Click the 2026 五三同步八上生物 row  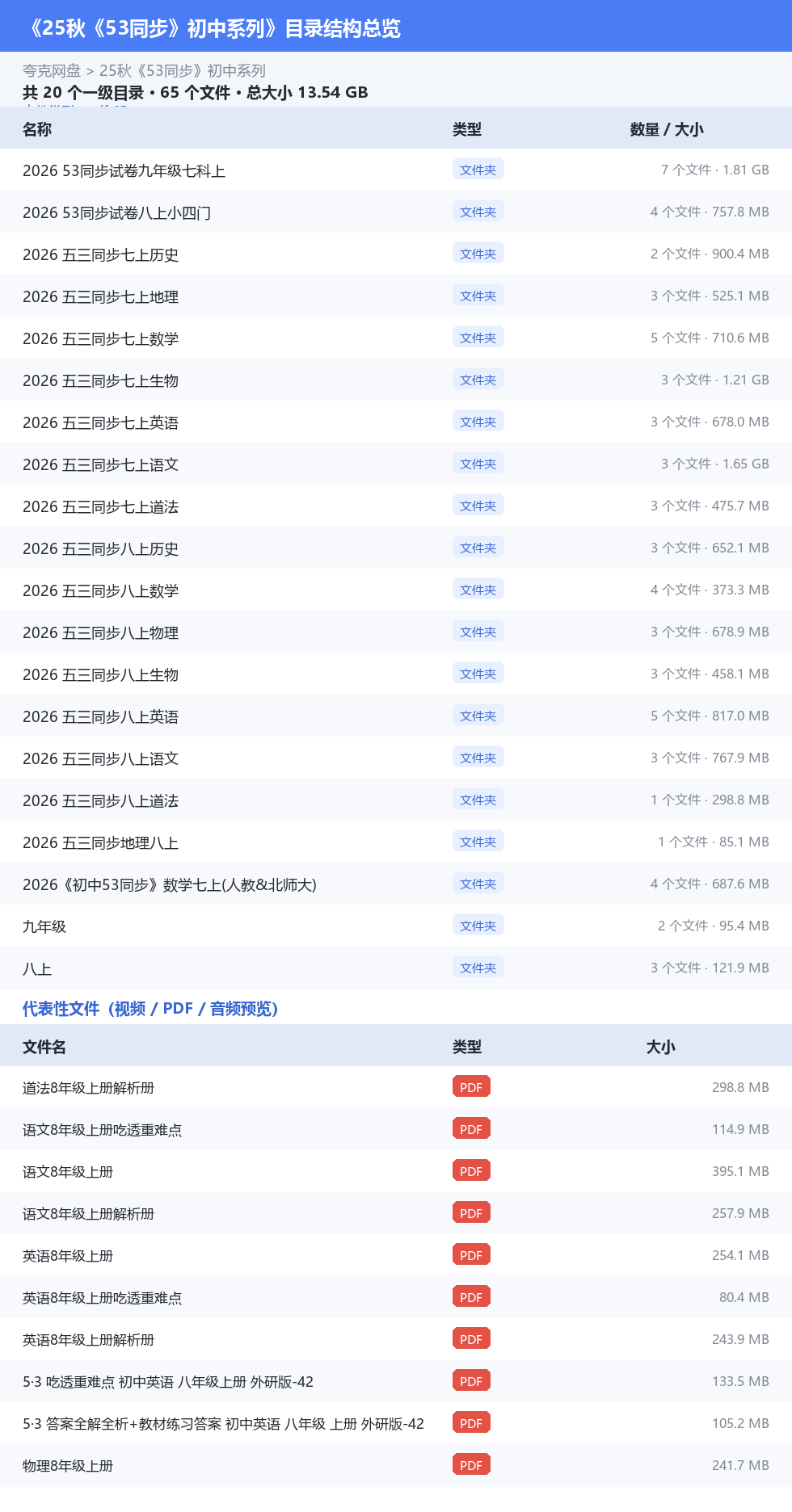point(396,674)
